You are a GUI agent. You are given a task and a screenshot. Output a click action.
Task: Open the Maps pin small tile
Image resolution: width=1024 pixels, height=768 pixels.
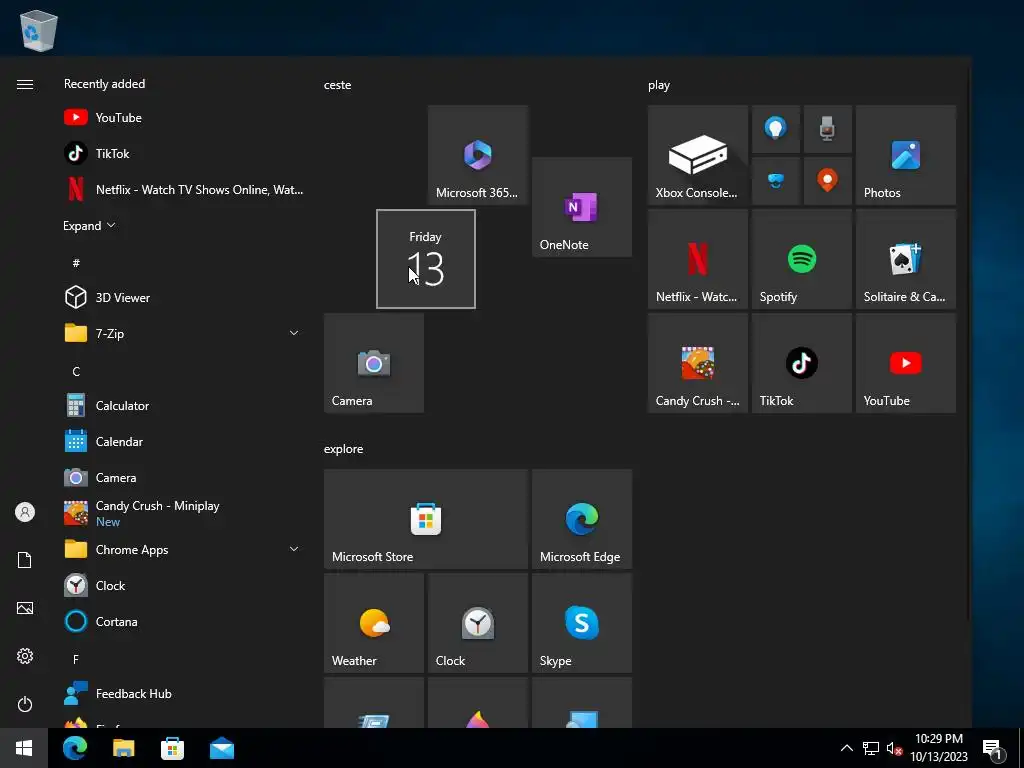(x=827, y=181)
